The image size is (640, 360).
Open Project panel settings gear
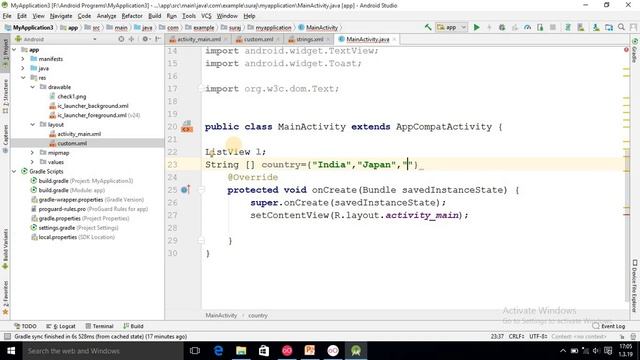[x=145, y=39]
